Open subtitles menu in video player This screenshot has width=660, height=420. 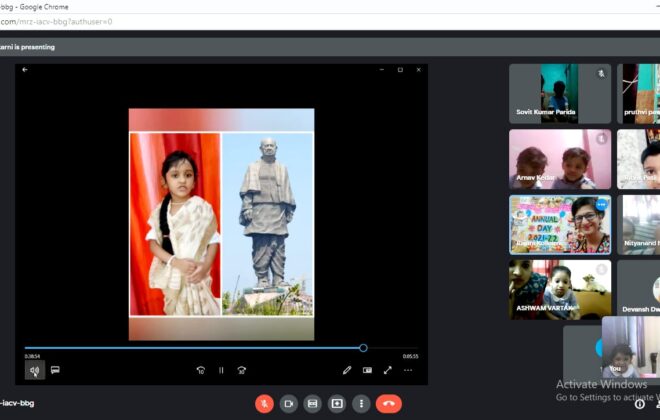point(55,370)
